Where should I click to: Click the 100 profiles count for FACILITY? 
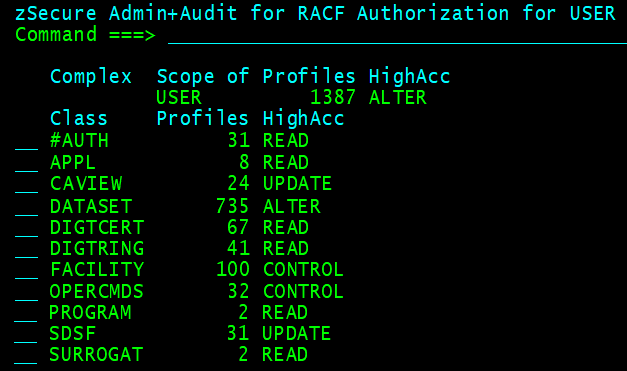(233, 270)
